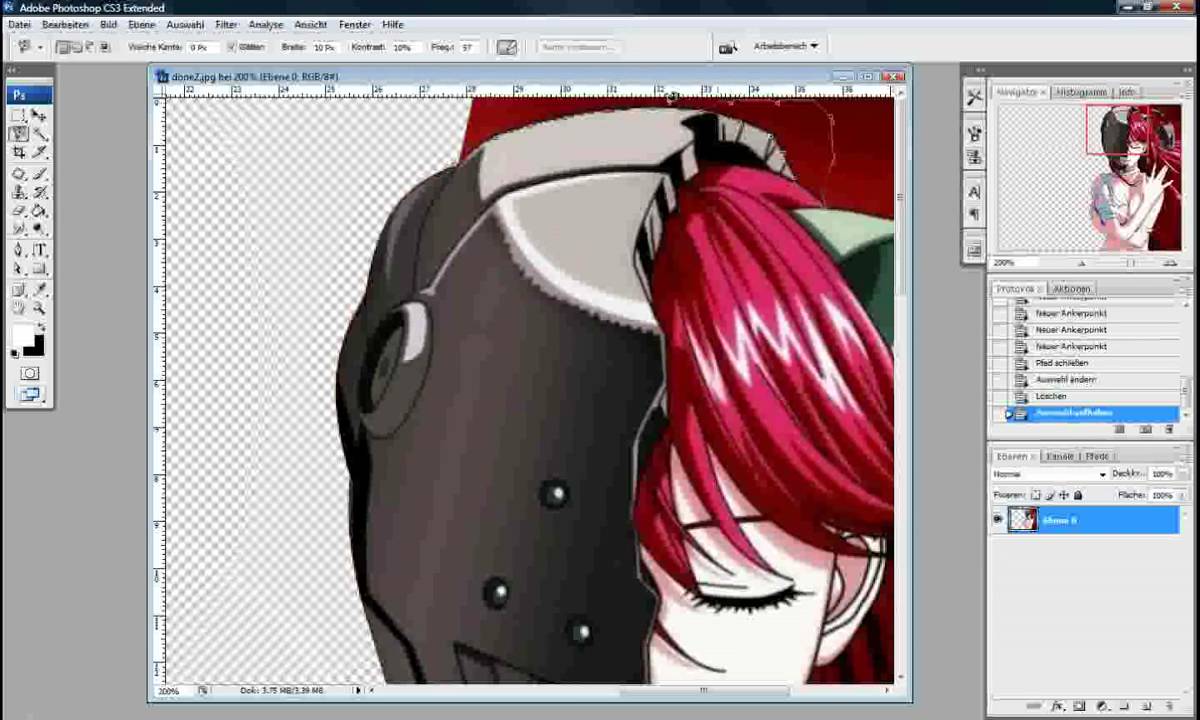Open the Bearbeiten menu
The height and width of the screenshot is (720, 1200).
tap(65, 24)
